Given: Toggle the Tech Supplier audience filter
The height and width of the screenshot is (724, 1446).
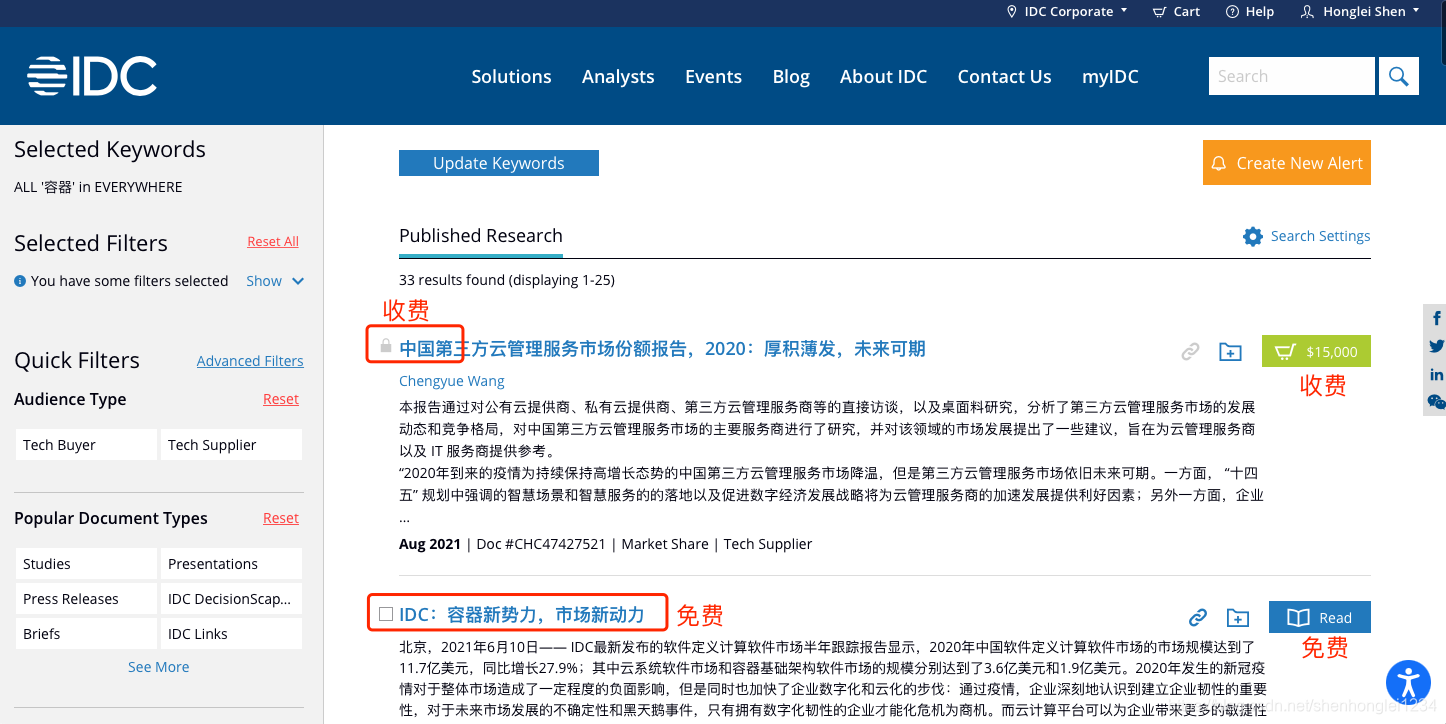Looking at the screenshot, I should 231,445.
